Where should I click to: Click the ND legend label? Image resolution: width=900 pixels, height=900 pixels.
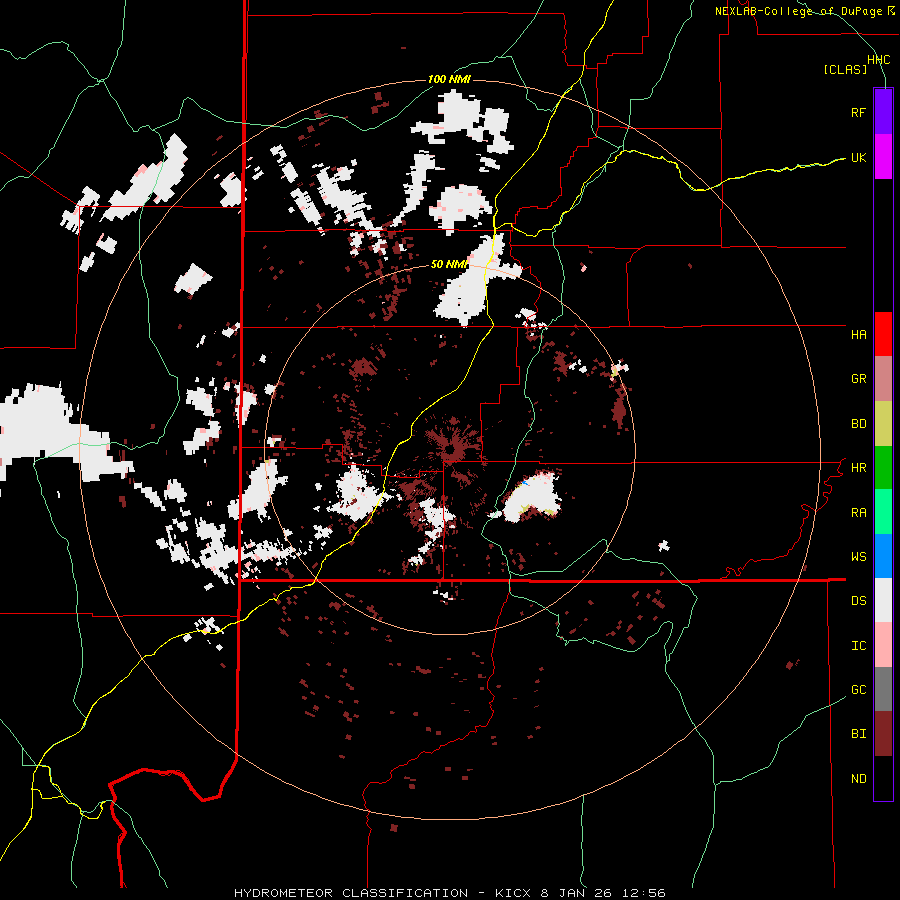pos(859,779)
